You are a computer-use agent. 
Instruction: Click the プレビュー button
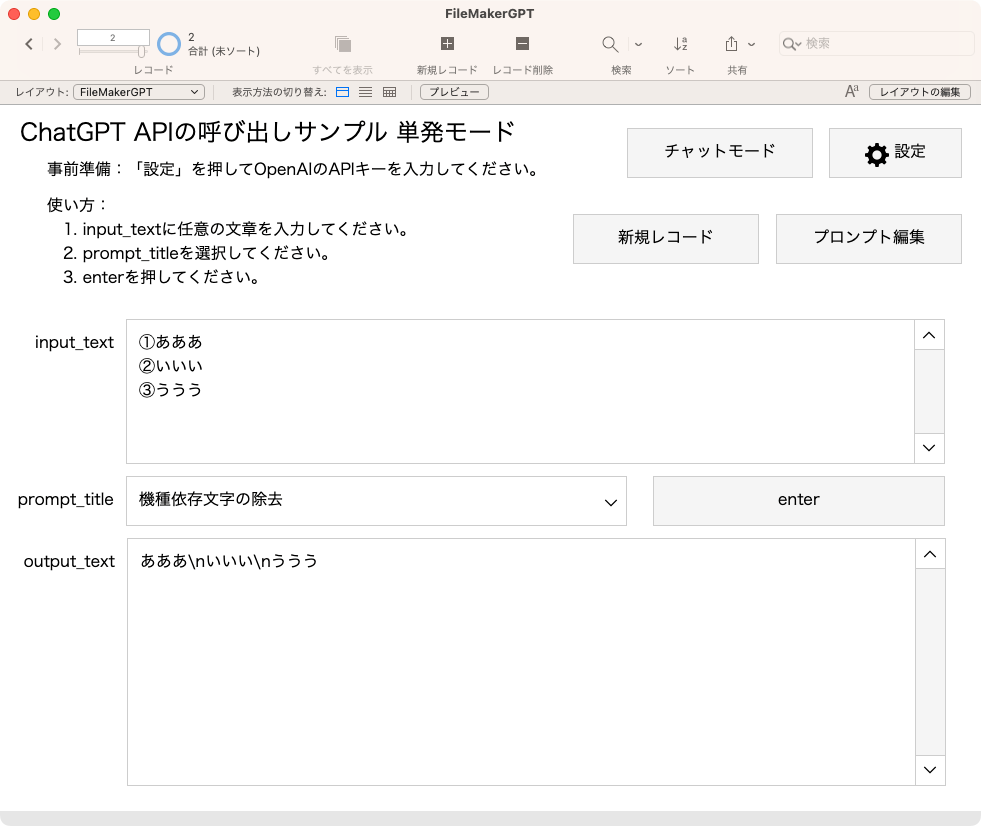click(454, 92)
